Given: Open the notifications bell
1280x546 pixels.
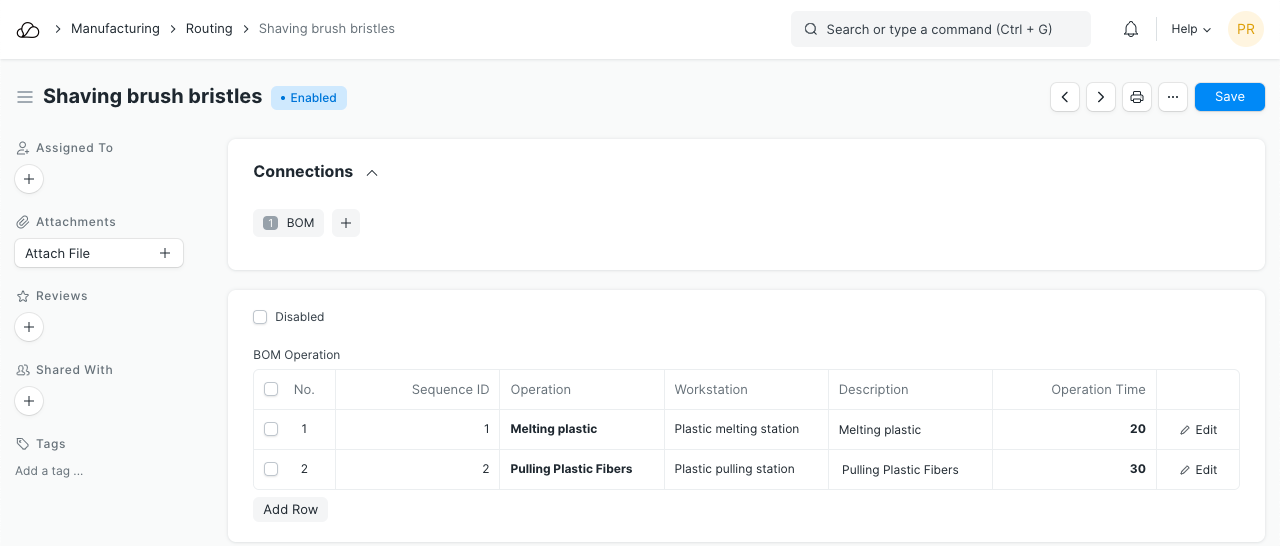Looking at the screenshot, I should click(1131, 29).
